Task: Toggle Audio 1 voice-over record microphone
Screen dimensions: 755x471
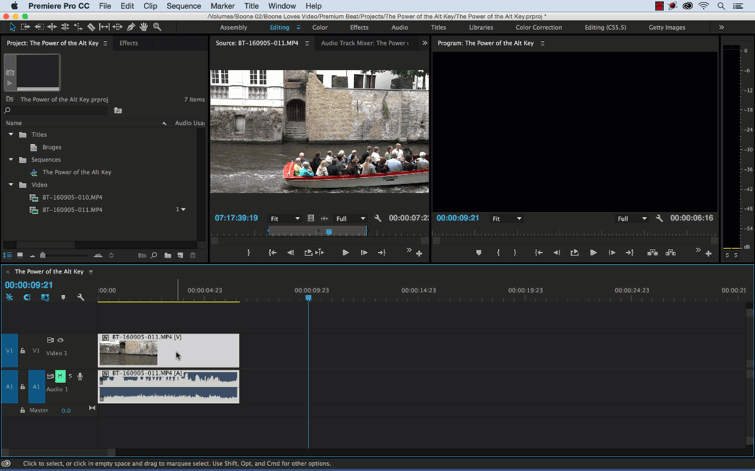Action: pos(80,376)
